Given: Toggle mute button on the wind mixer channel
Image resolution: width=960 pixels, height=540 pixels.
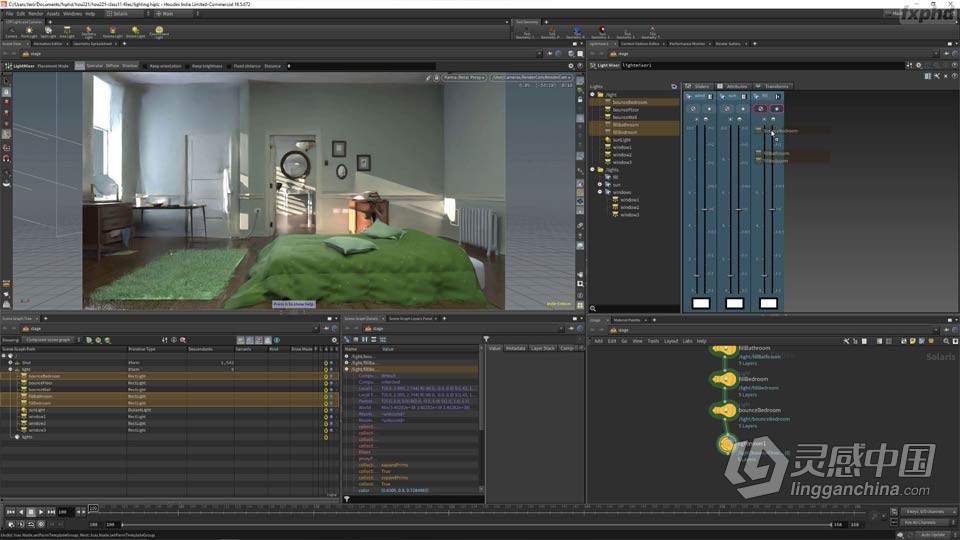Looking at the screenshot, I should click(x=693, y=108).
